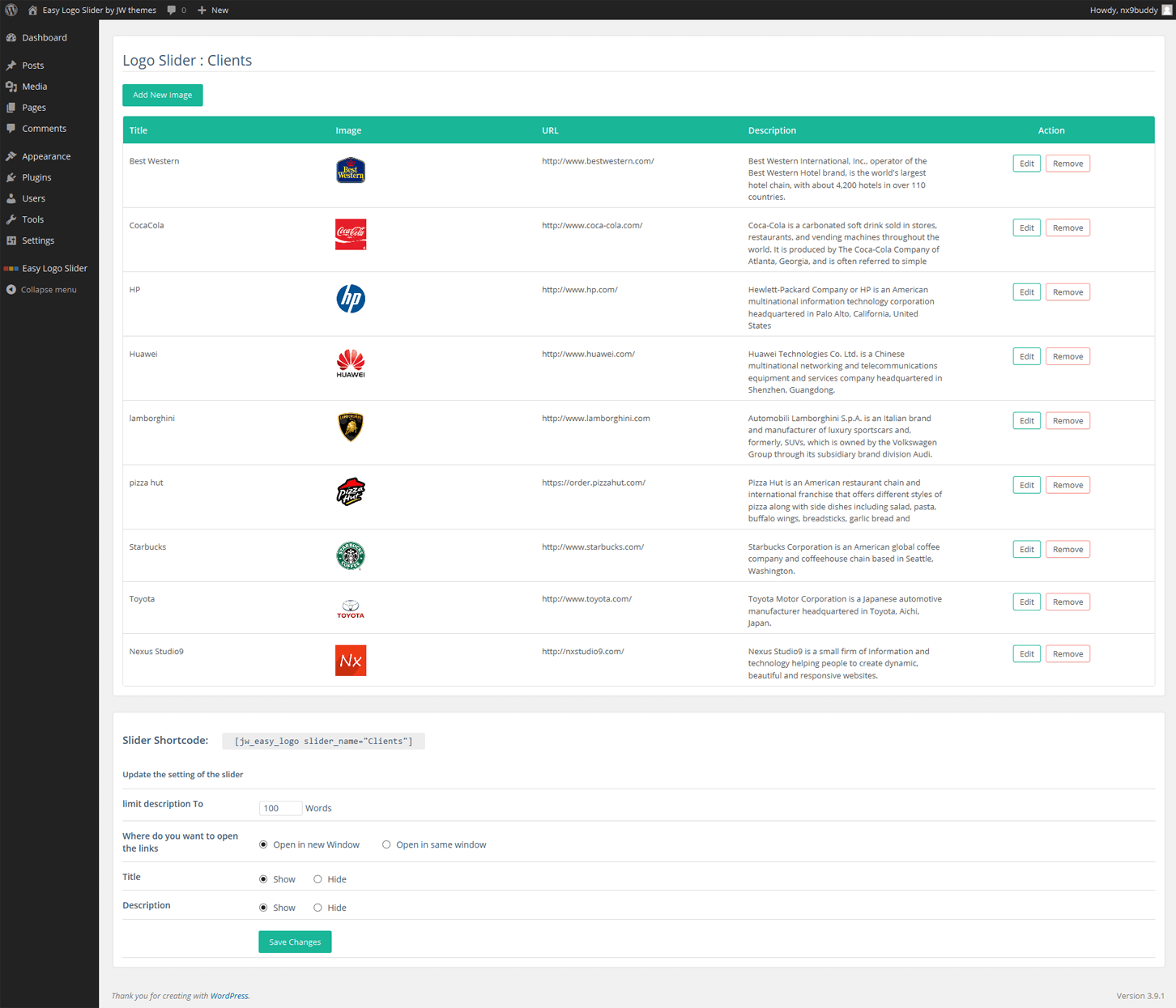Select Hide radio for Title setting

[x=317, y=879]
